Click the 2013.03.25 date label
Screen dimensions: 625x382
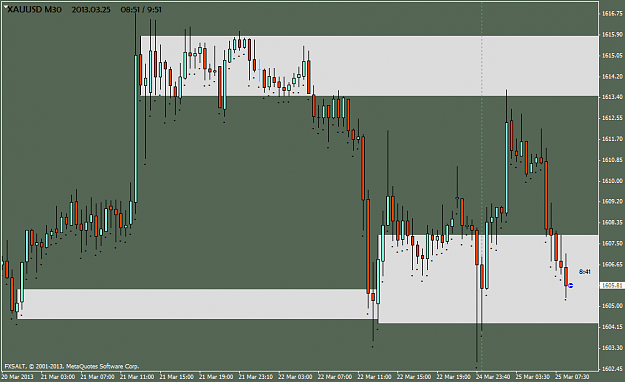pos(91,10)
